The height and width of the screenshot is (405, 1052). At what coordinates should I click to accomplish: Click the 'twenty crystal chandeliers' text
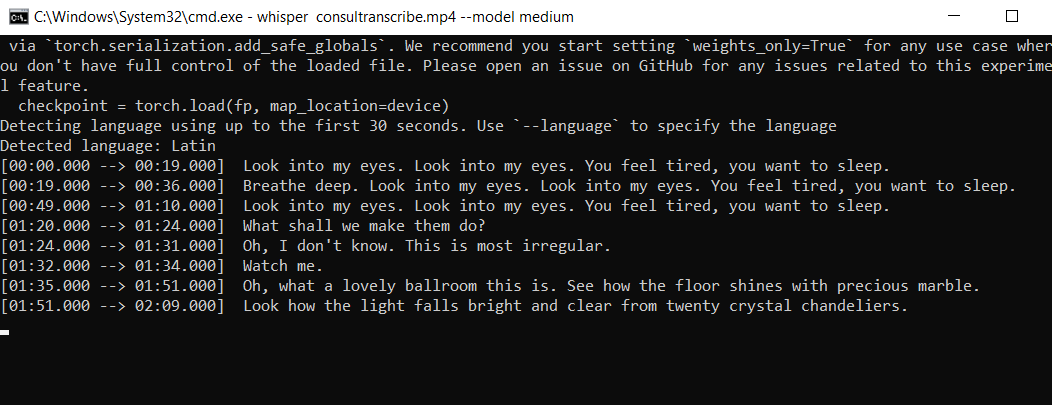coord(786,306)
